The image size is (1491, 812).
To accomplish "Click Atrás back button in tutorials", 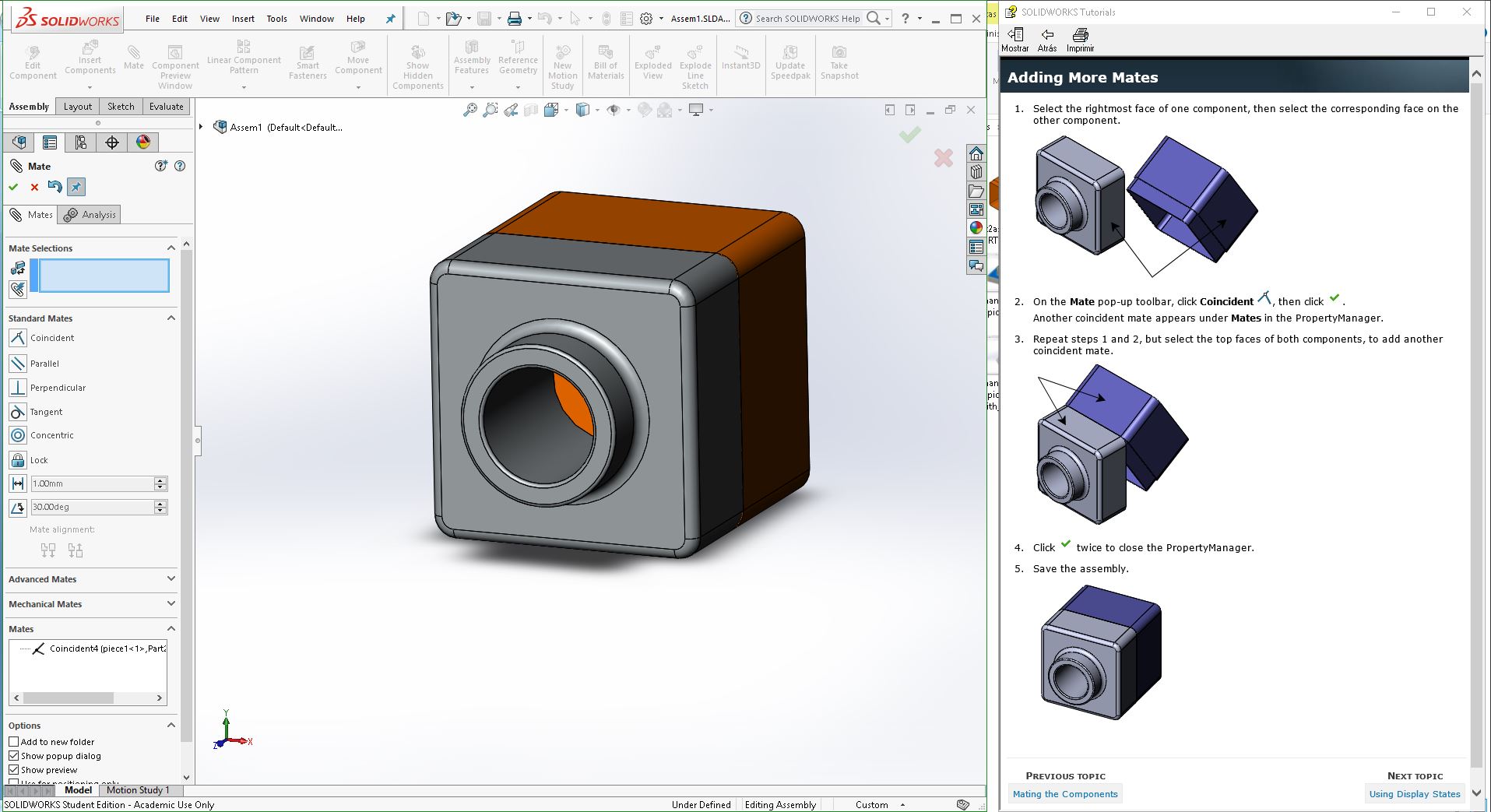I will [x=1047, y=40].
